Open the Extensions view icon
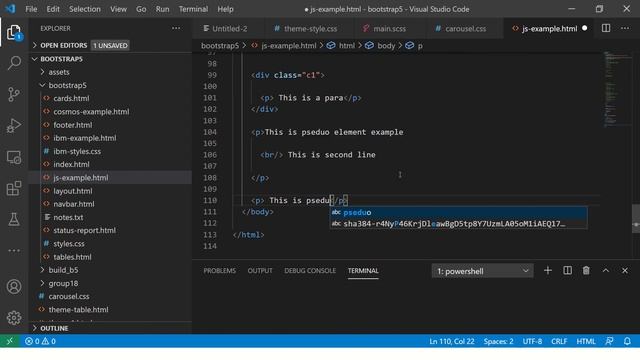Image resolution: width=640 pixels, height=360 pixels. pos(14,188)
